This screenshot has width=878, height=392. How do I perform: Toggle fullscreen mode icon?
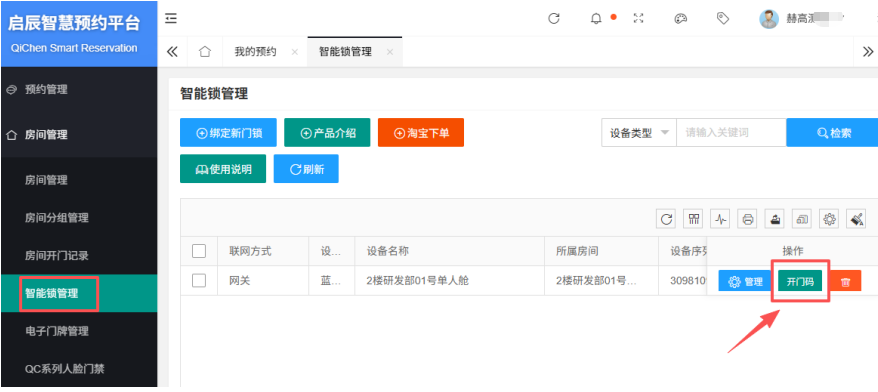pyautogui.click(x=638, y=18)
